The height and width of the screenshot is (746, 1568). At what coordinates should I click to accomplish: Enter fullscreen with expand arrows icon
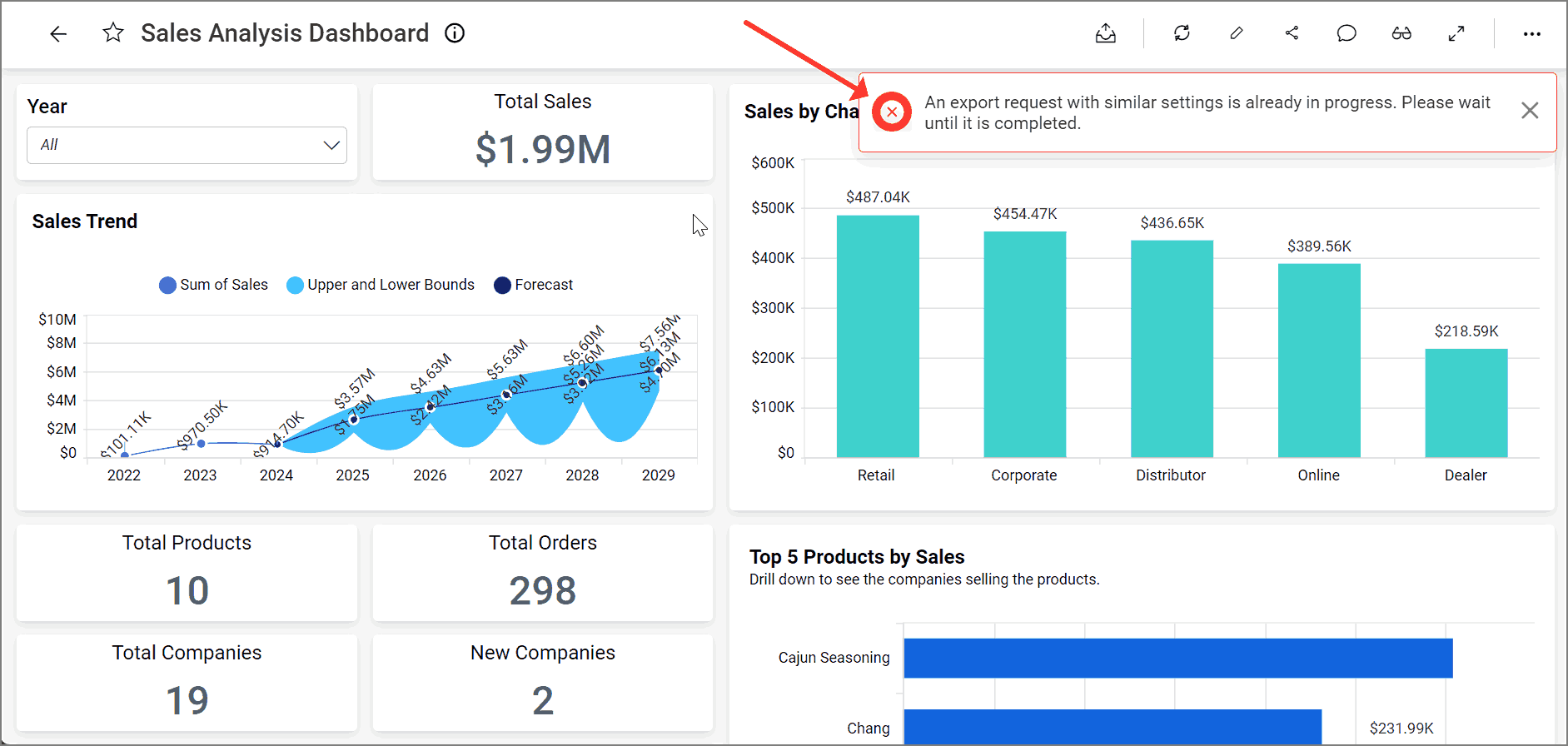tap(1456, 33)
